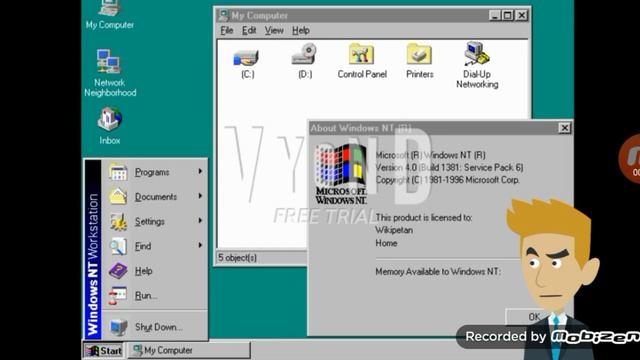Close the My Computer window
The width and height of the screenshot is (640, 360).
point(522,16)
